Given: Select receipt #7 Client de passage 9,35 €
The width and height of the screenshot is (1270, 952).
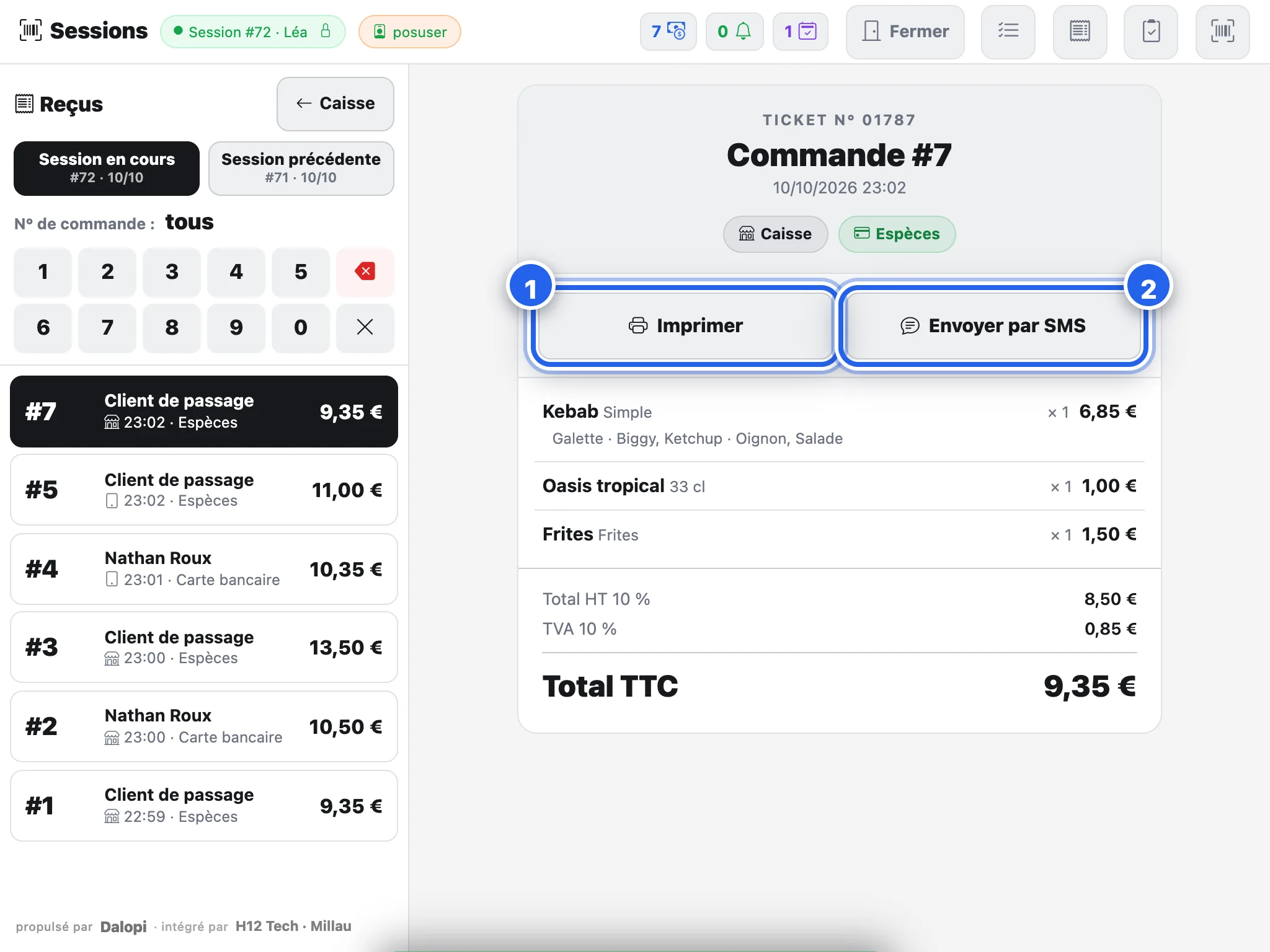Looking at the screenshot, I should coord(204,412).
